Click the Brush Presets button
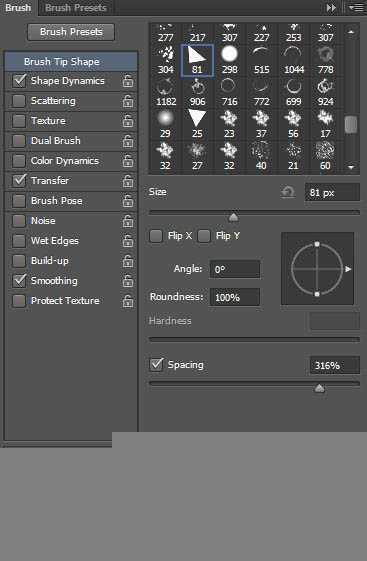This screenshot has width=367, height=561. coord(71,32)
